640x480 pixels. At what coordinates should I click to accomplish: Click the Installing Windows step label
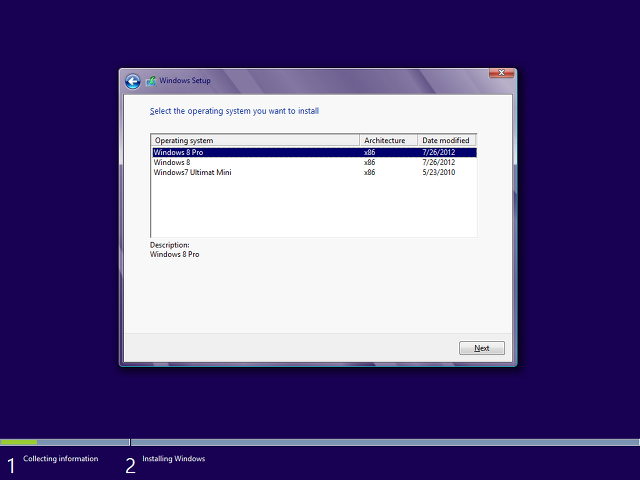point(173,458)
